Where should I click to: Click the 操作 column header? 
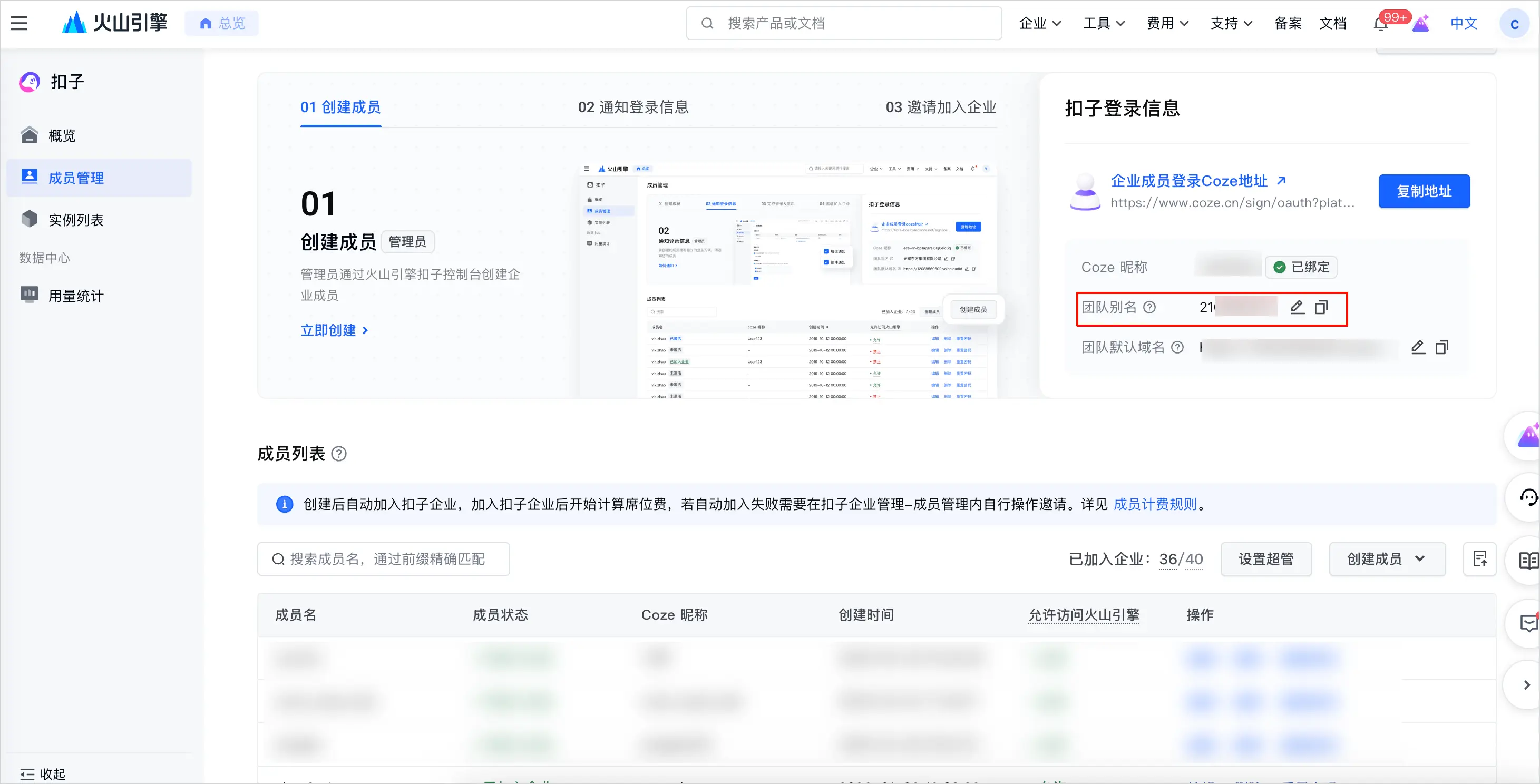coord(1200,615)
